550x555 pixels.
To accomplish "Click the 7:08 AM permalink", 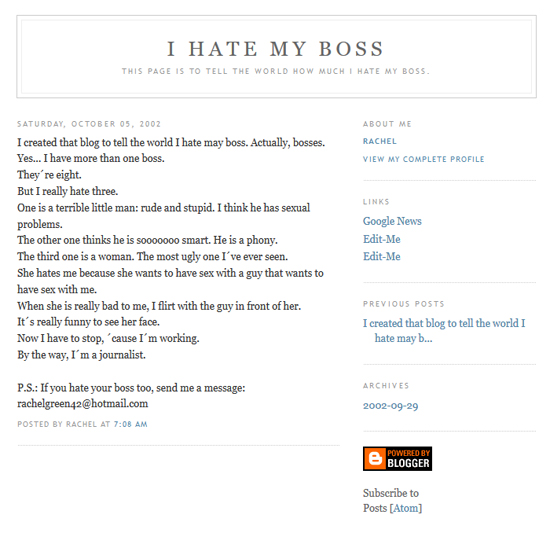I will pyautogui.click(x=130, y=424).
